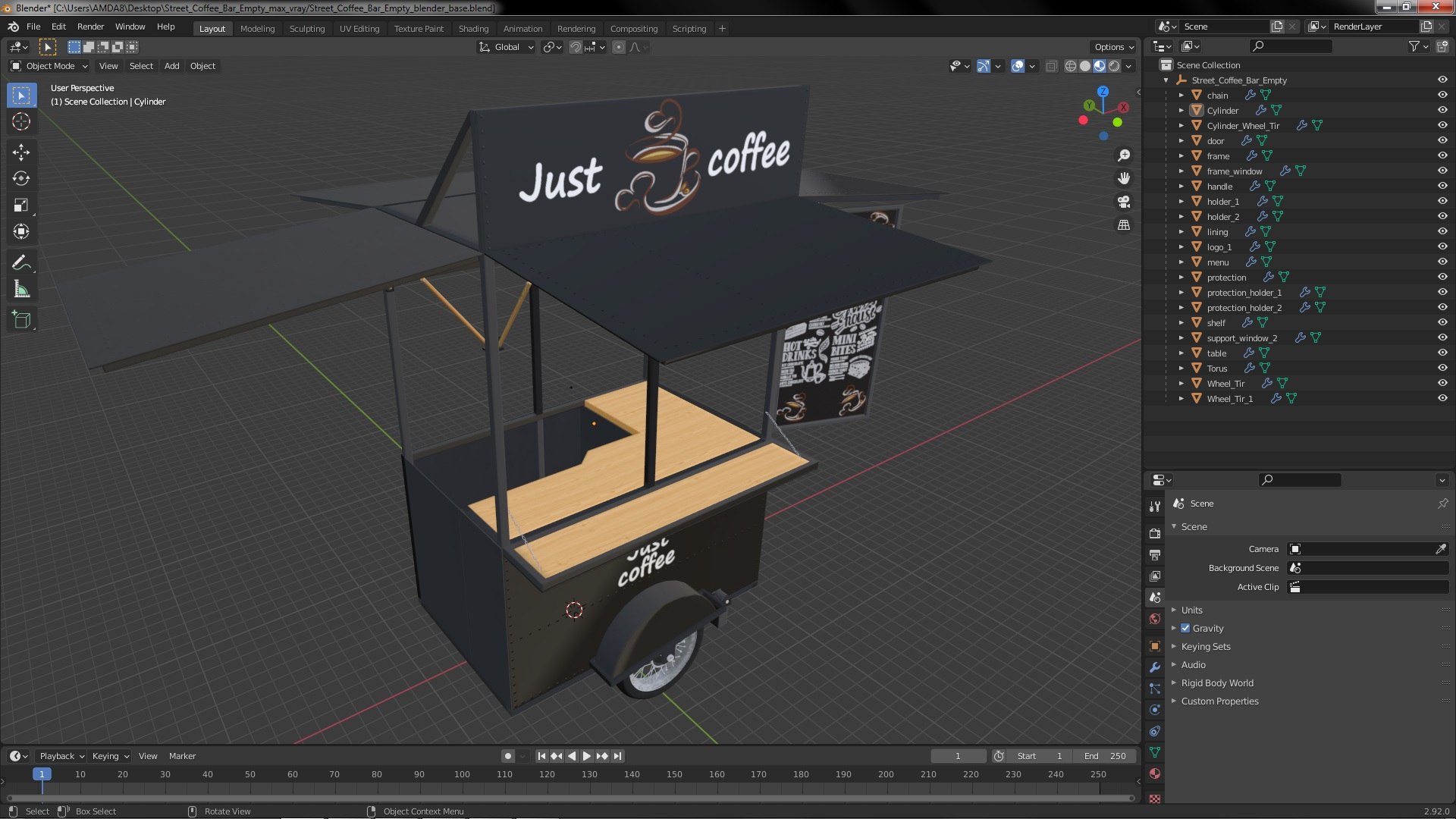Image resolution: width=1456 pixels, height=819 pixels.
Task: Open the Playback dropdown
Action: (61, 756)
